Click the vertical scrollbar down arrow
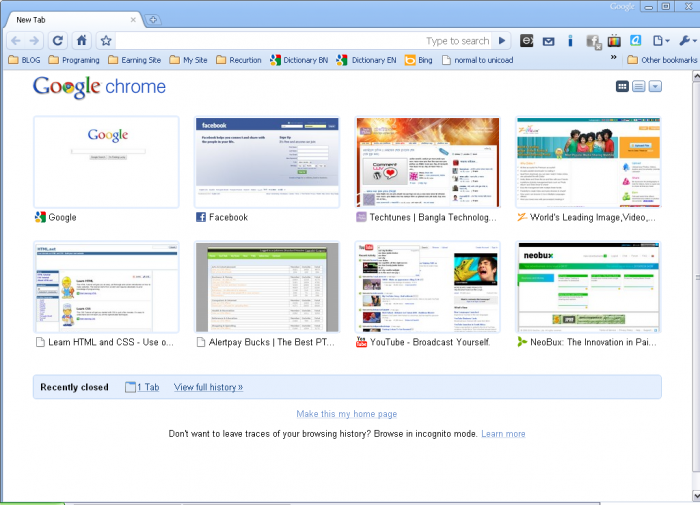 696,495
